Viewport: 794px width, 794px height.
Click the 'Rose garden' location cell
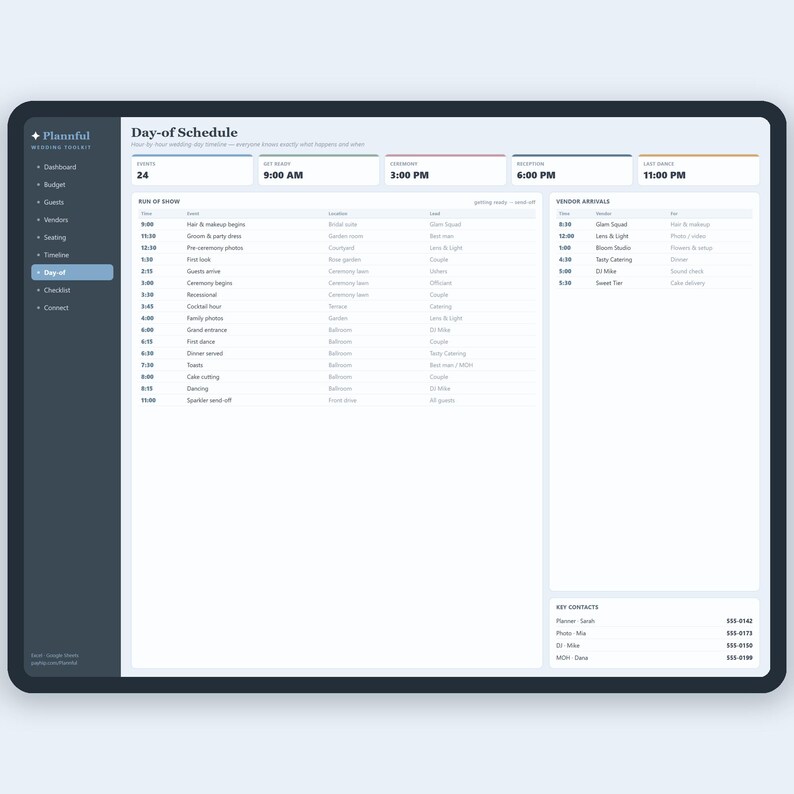(344, 259)
